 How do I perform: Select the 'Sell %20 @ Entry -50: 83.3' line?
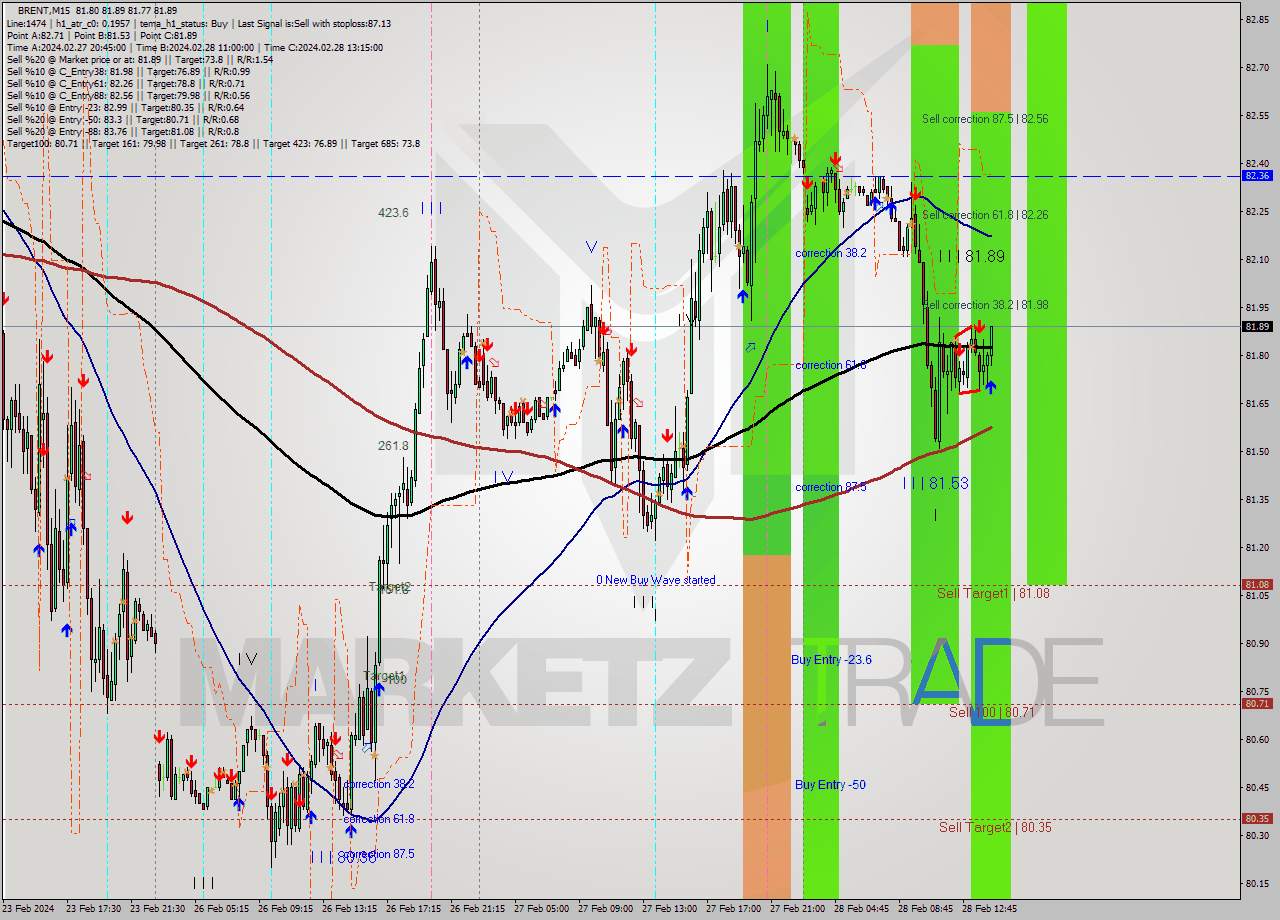(x=122, y=119)
